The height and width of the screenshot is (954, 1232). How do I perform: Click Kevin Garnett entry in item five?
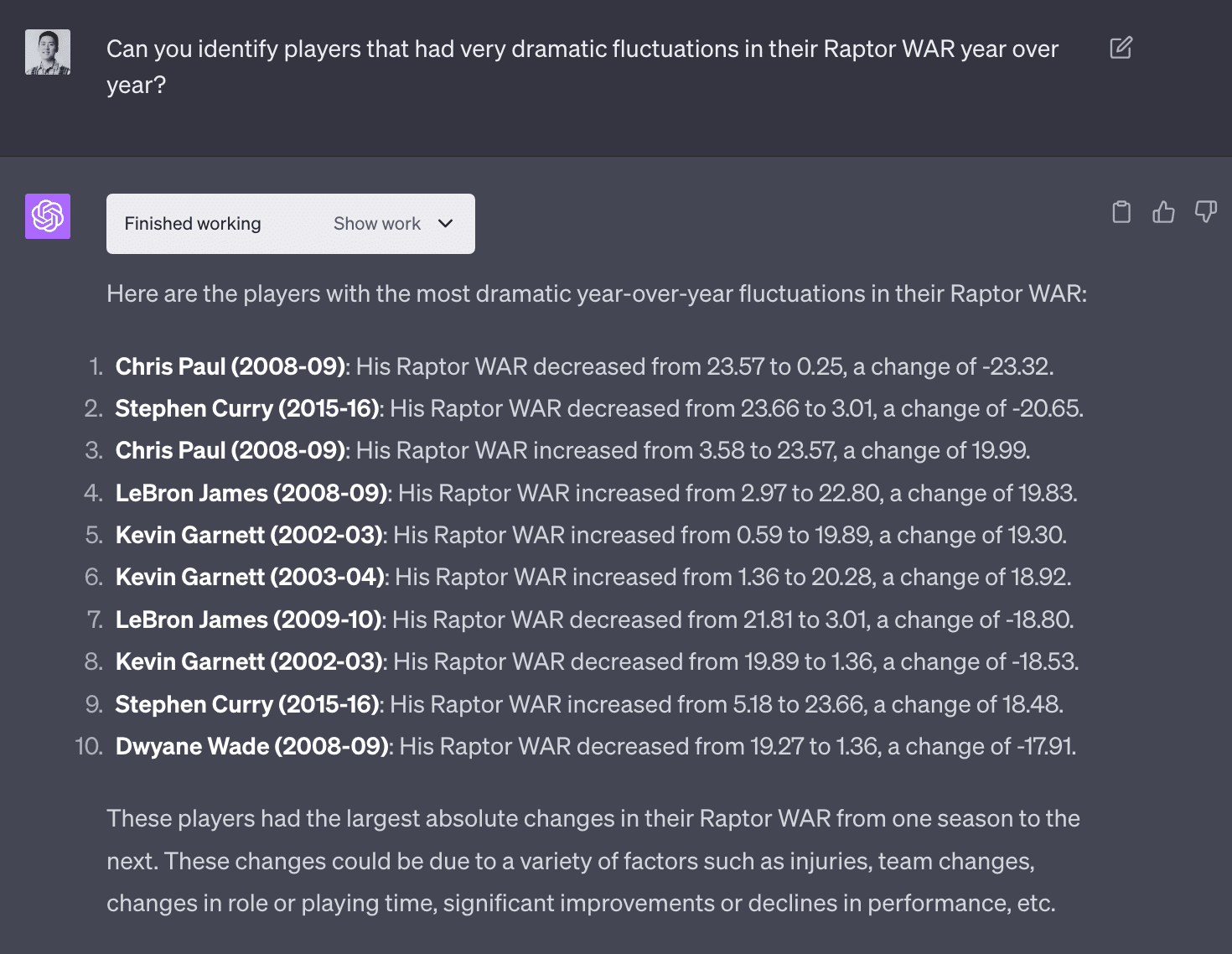tap(249, 535)
